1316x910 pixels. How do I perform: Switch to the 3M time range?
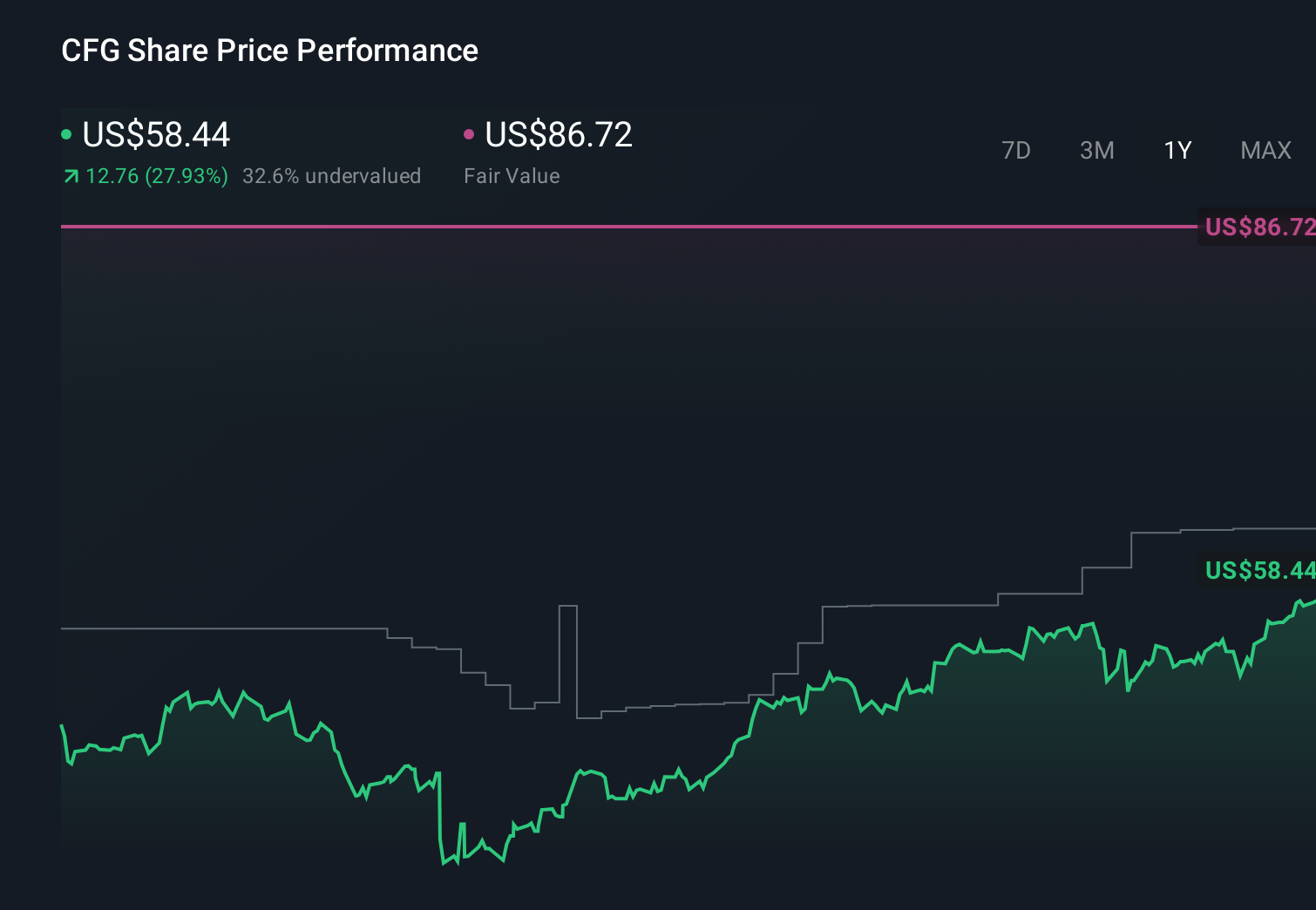tap(1096, 150)
